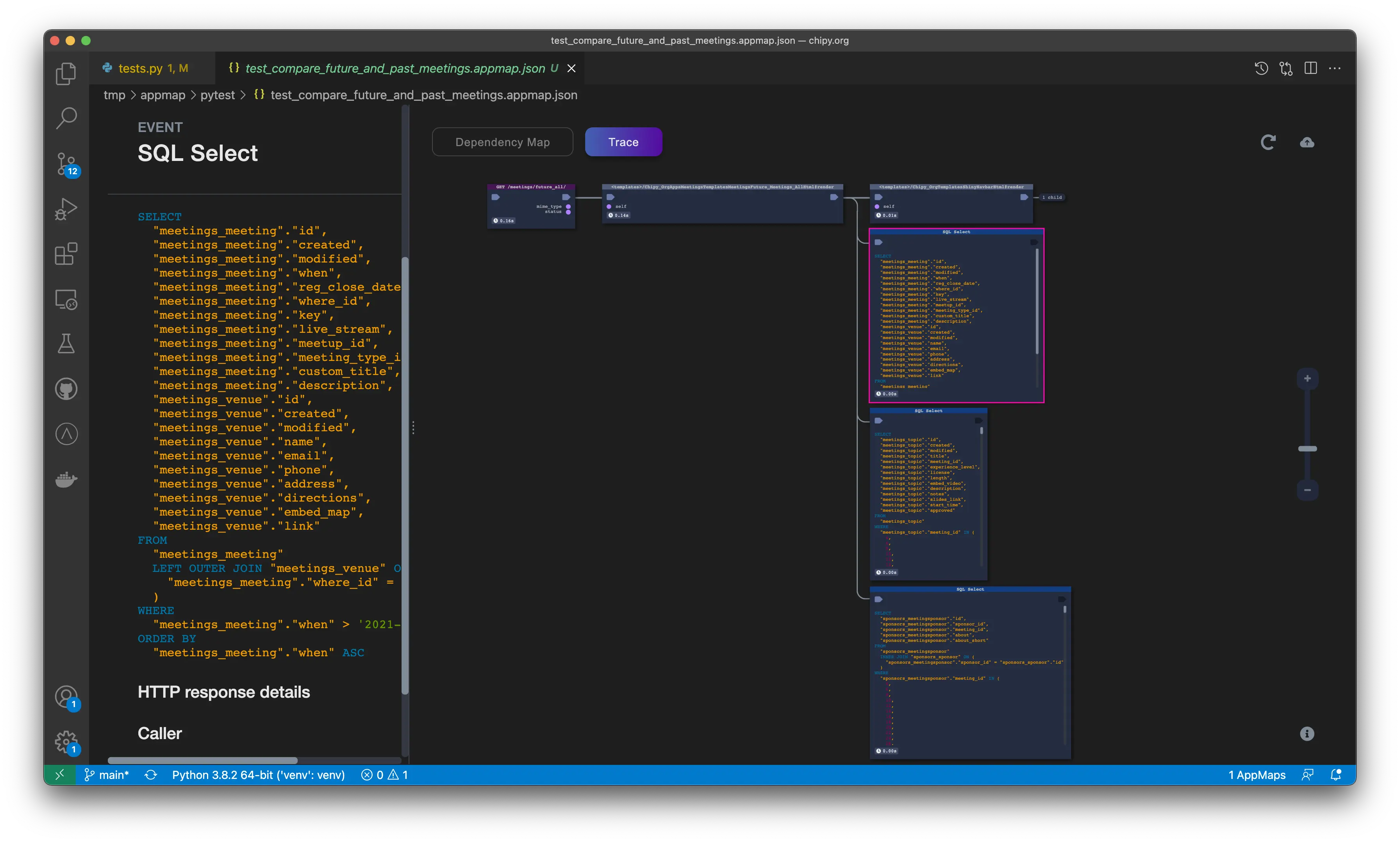Image resolution: width=1400 pixels, height=843 pixels.
Task: Synchronize changes with the sync icon
Action: tap(150, 775)
